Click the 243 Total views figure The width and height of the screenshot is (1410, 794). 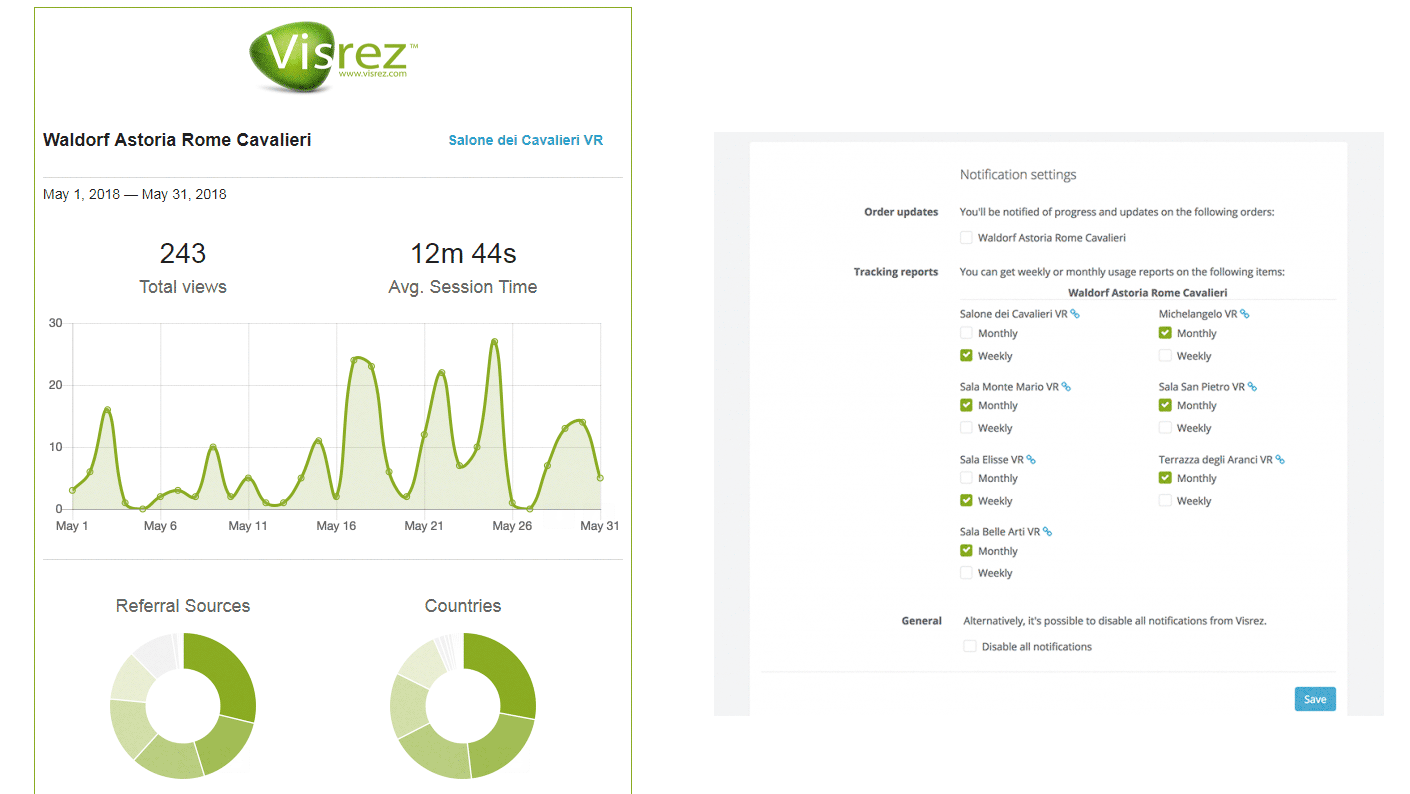(x=183, y=254)
